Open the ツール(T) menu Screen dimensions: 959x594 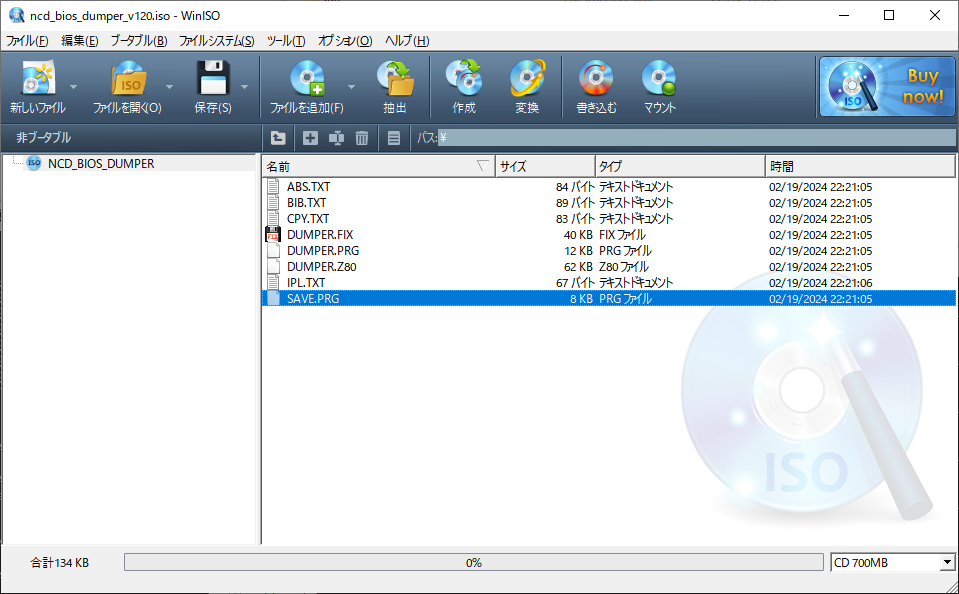click(x=286, y=41)
